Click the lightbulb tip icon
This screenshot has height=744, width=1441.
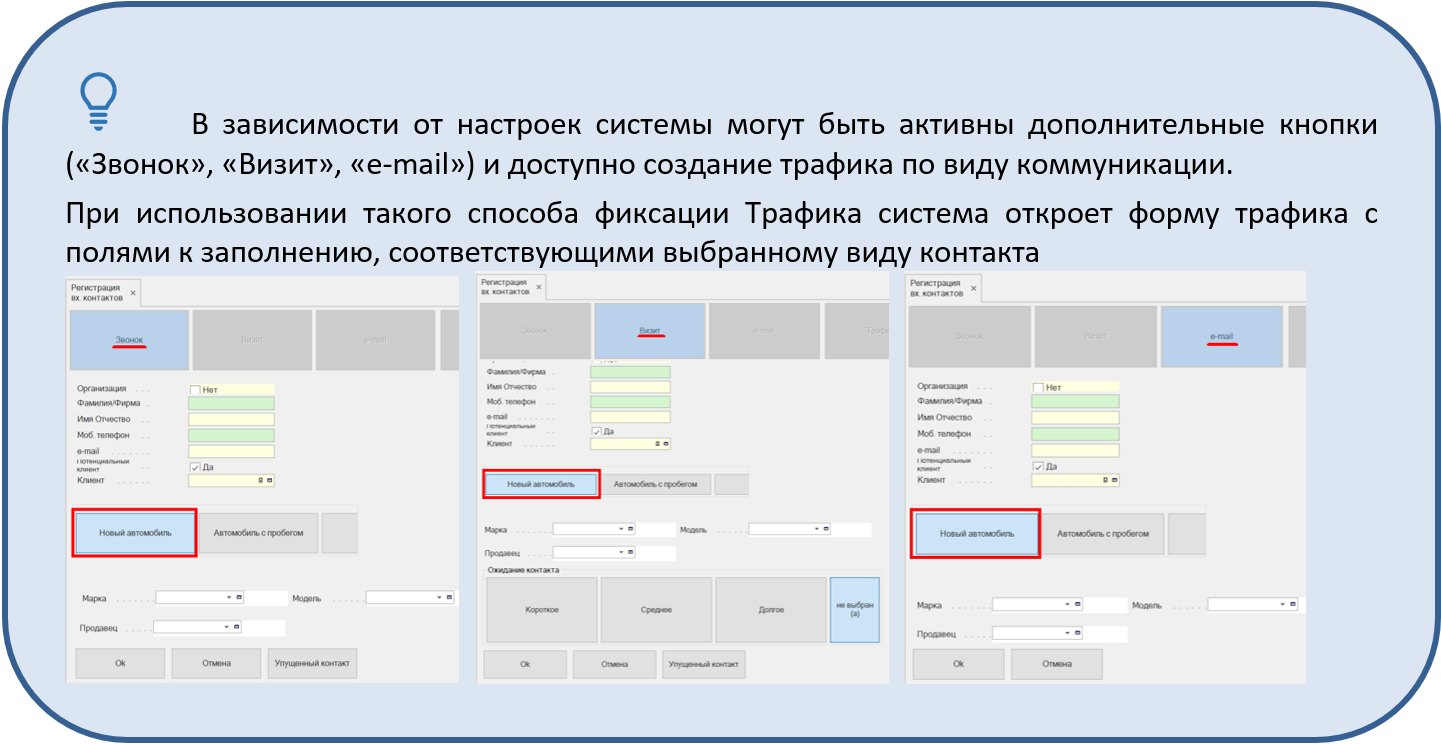pyautogui.click(x=98, y=102)
